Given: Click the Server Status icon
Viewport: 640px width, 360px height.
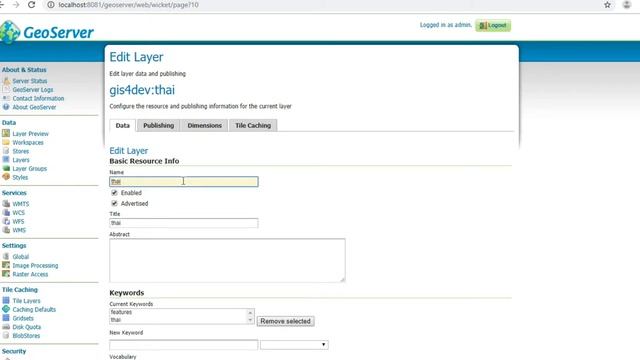Looking at the screenshot, I should (6, 81).
